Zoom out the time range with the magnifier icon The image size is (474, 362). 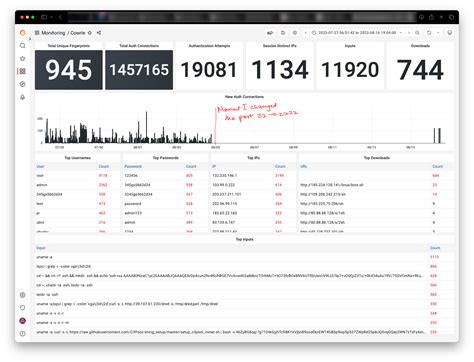point(417,33)
